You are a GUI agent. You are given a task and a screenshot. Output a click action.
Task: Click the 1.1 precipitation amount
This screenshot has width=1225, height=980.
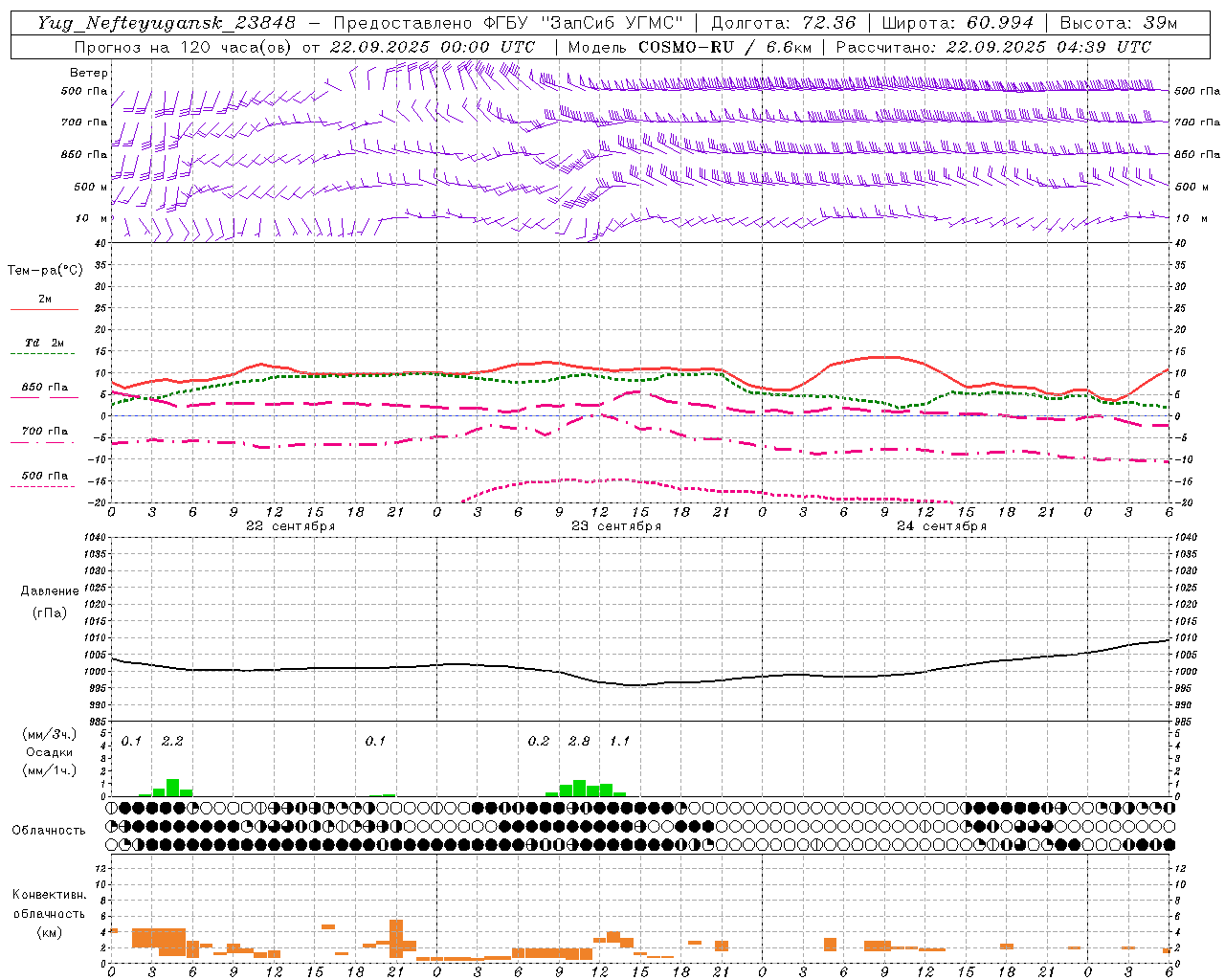click(x=619, y=742)
